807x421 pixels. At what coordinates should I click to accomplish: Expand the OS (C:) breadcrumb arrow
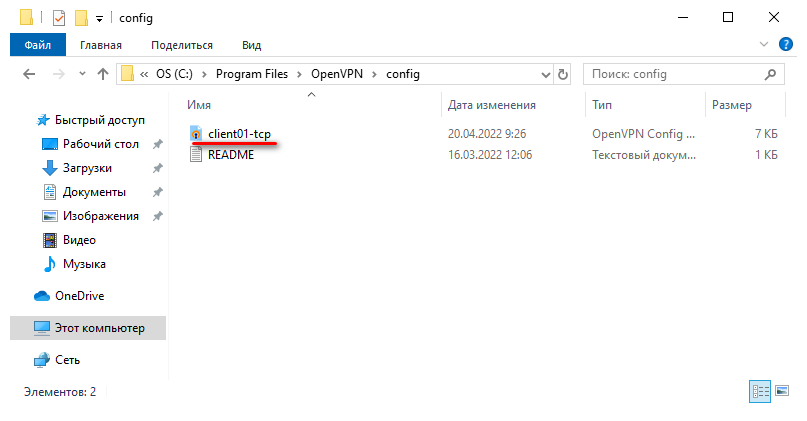(x=204, y=75)
